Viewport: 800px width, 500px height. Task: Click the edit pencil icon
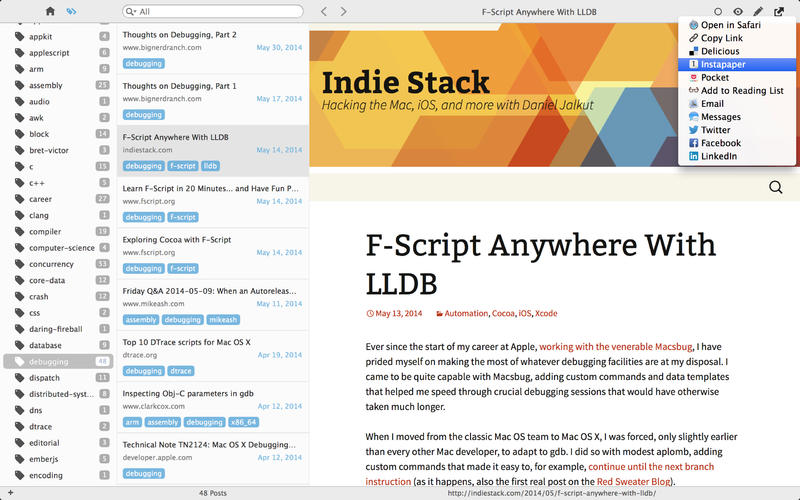[758, 11]
